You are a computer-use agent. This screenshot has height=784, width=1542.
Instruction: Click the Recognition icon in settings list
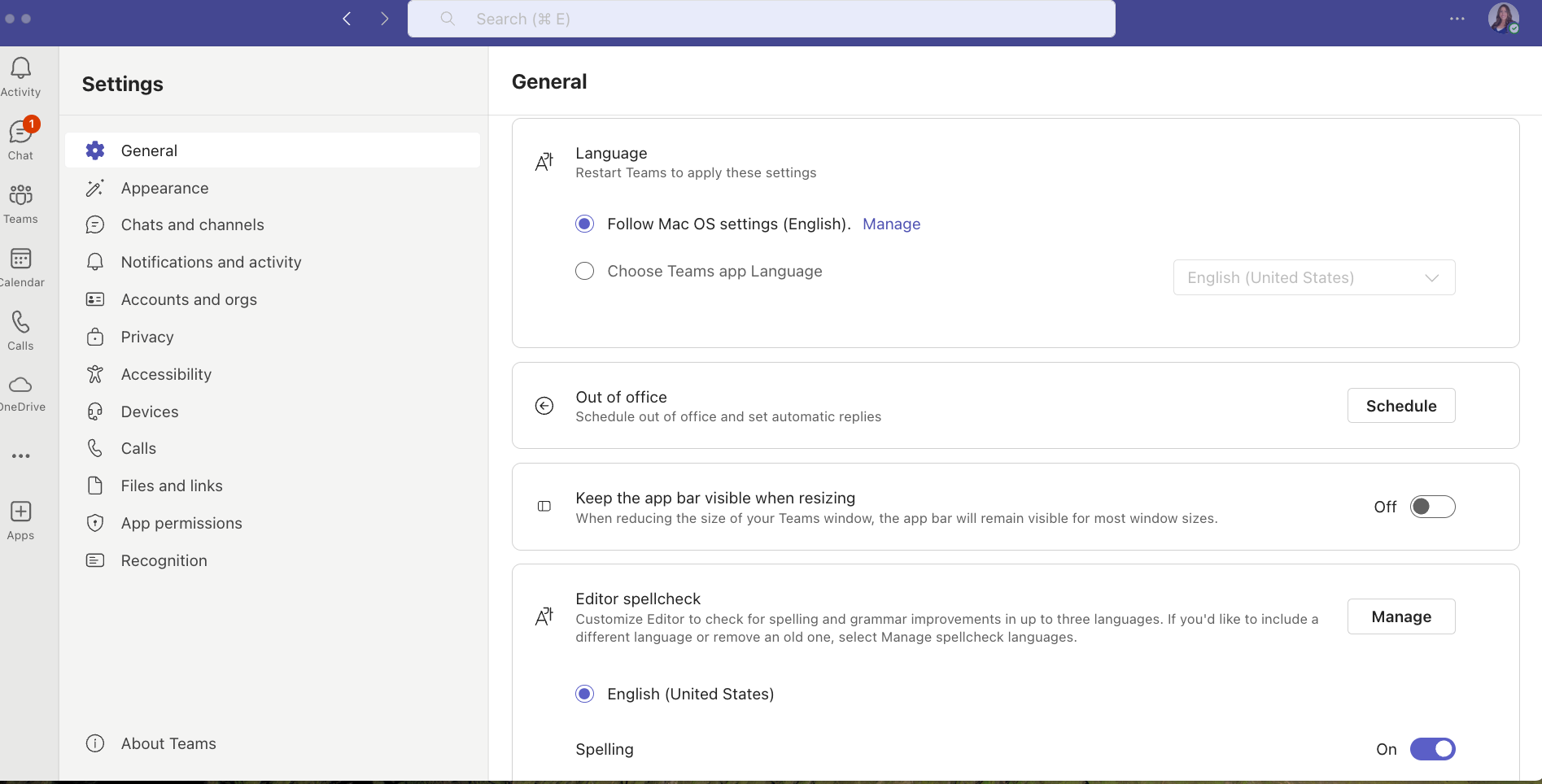pyautogui.click(x=95, y=560)
